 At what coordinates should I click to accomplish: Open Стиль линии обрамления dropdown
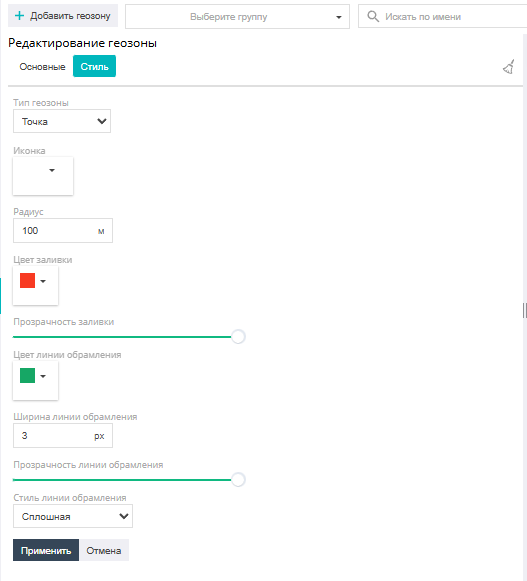pos(73,516)
